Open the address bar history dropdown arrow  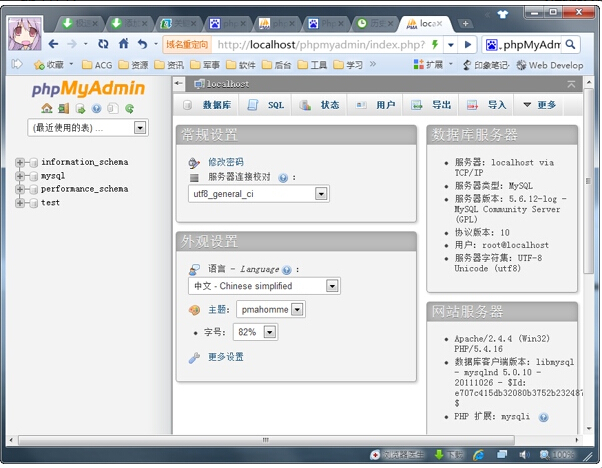(451, 45)
